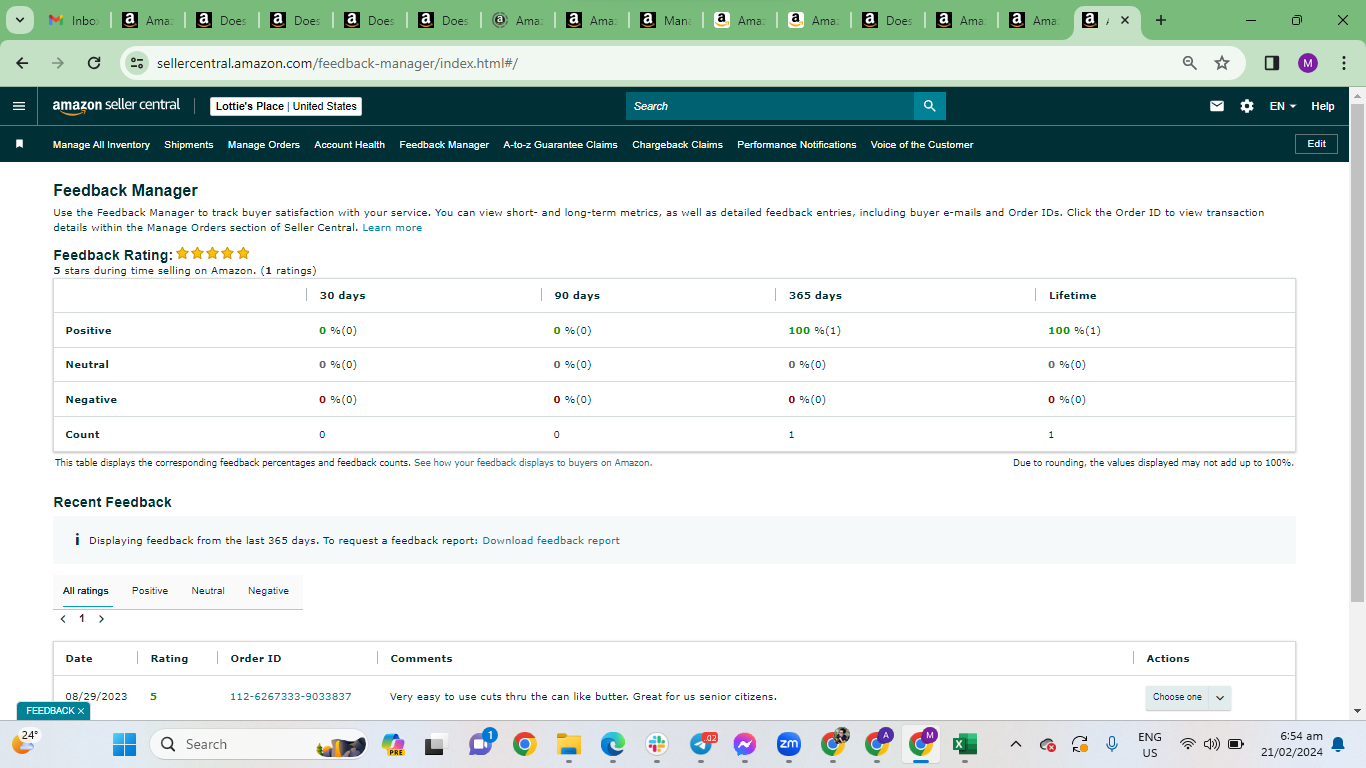Open the Seller Central messages envelope
The width and height of the screenshot is (1366, 768).
coord(1217,106)
